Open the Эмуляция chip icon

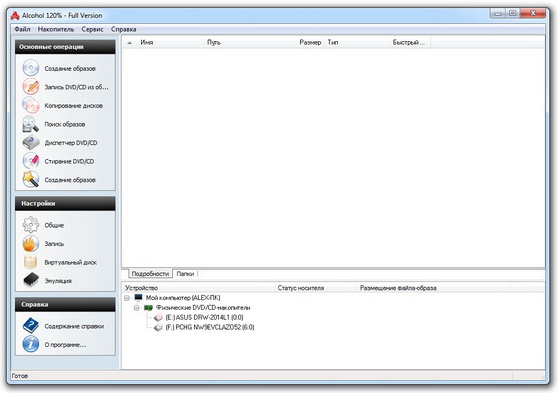[31, 280]
